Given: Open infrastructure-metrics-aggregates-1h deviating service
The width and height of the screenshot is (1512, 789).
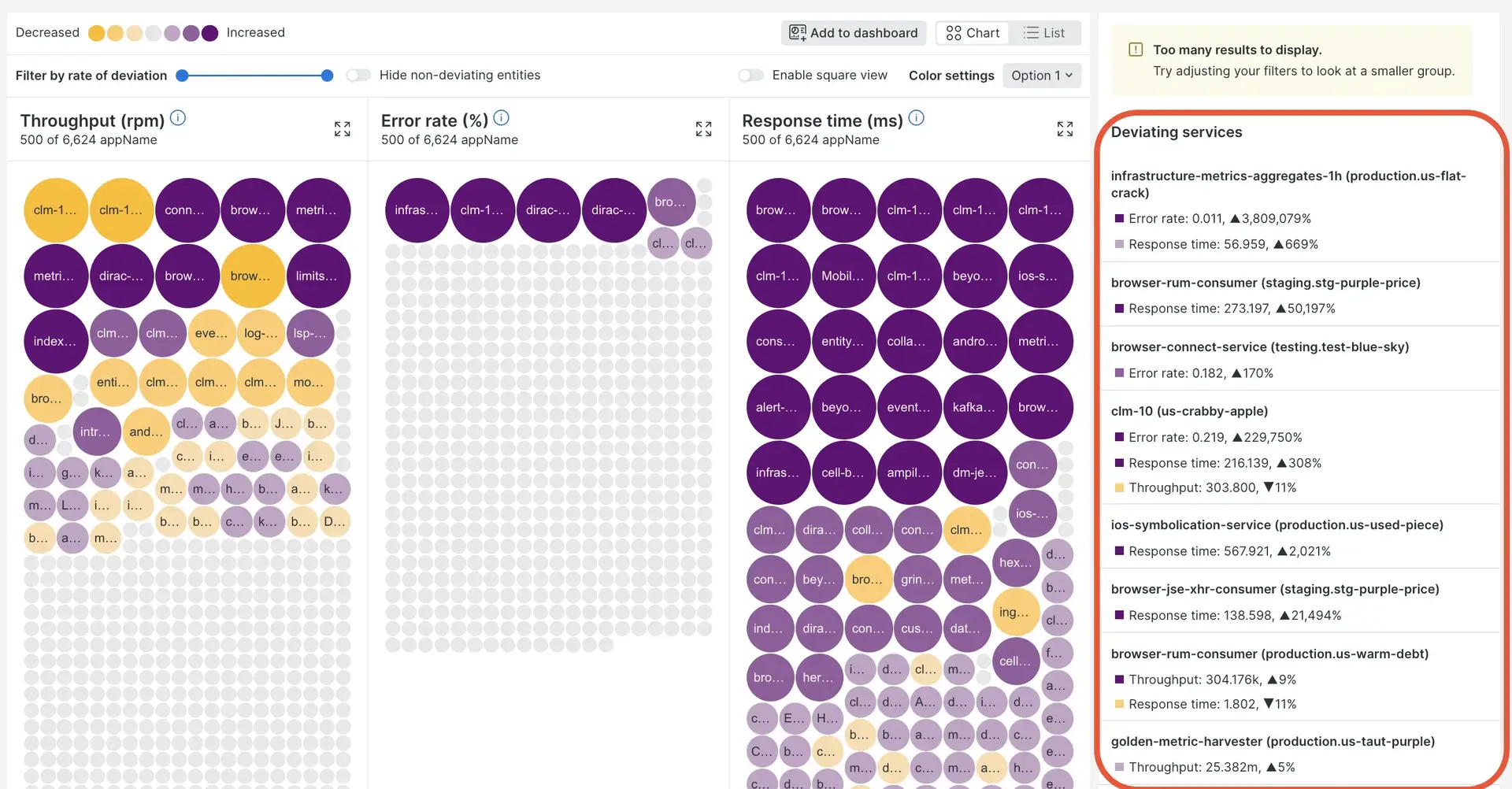Looking at the screenshot, I should click(1288, 183).
